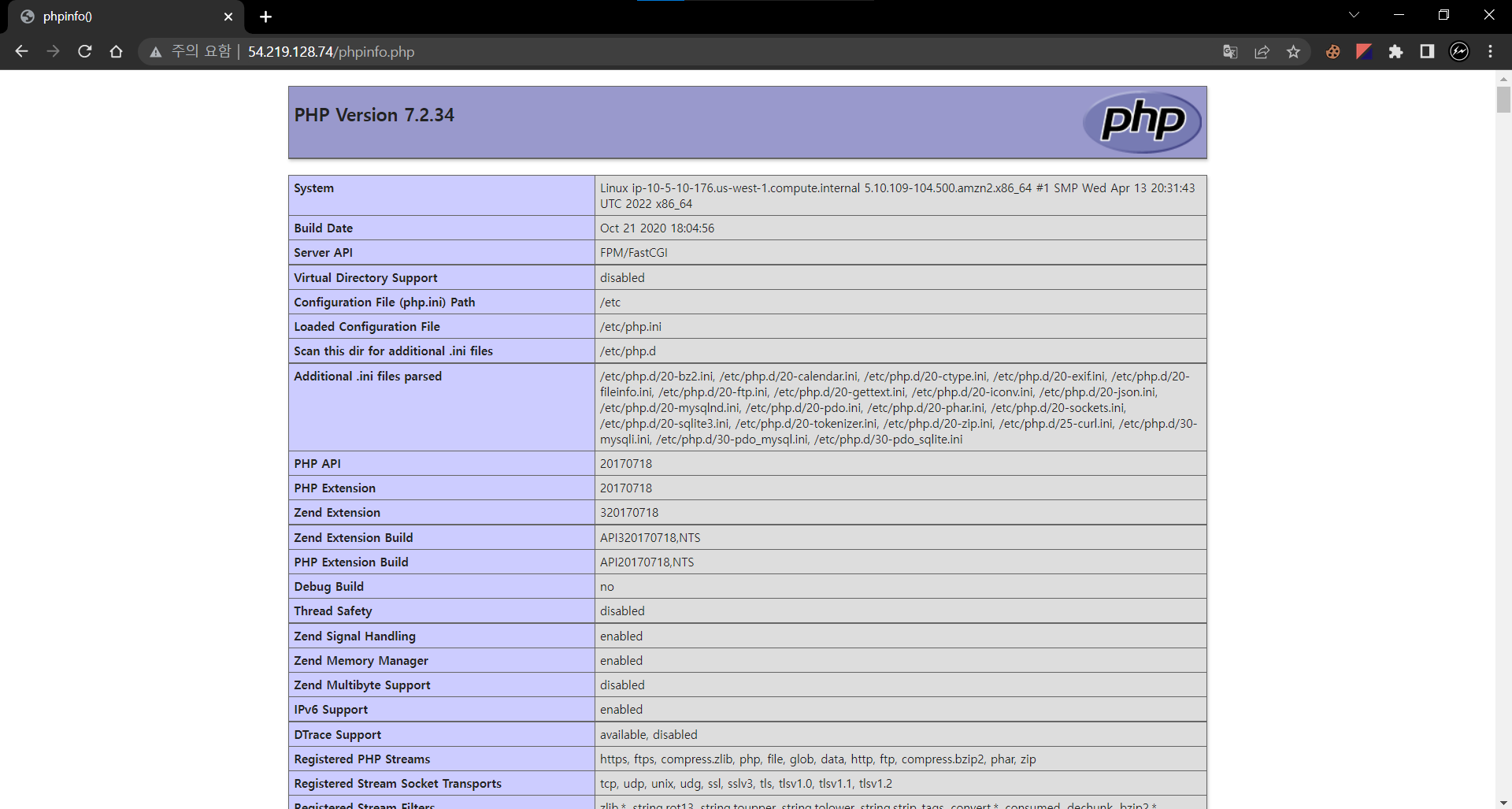Screen dimensions: 1512x809
Task: Click the scrollbar up arrow
Action: (x=1503, y=79)
